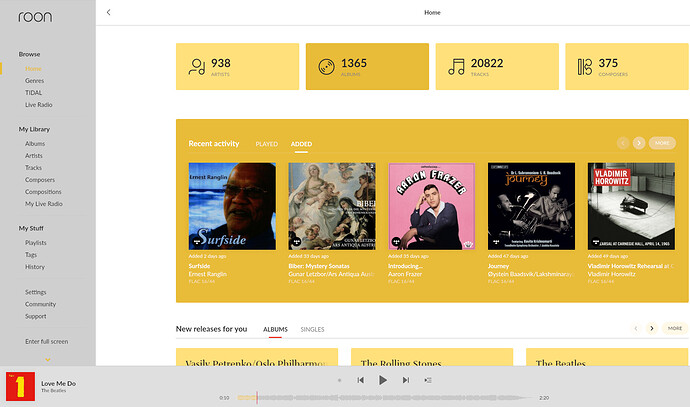Click Vladimir Horowitz artist name link
690x407 pixels.
tap(612, 274)
